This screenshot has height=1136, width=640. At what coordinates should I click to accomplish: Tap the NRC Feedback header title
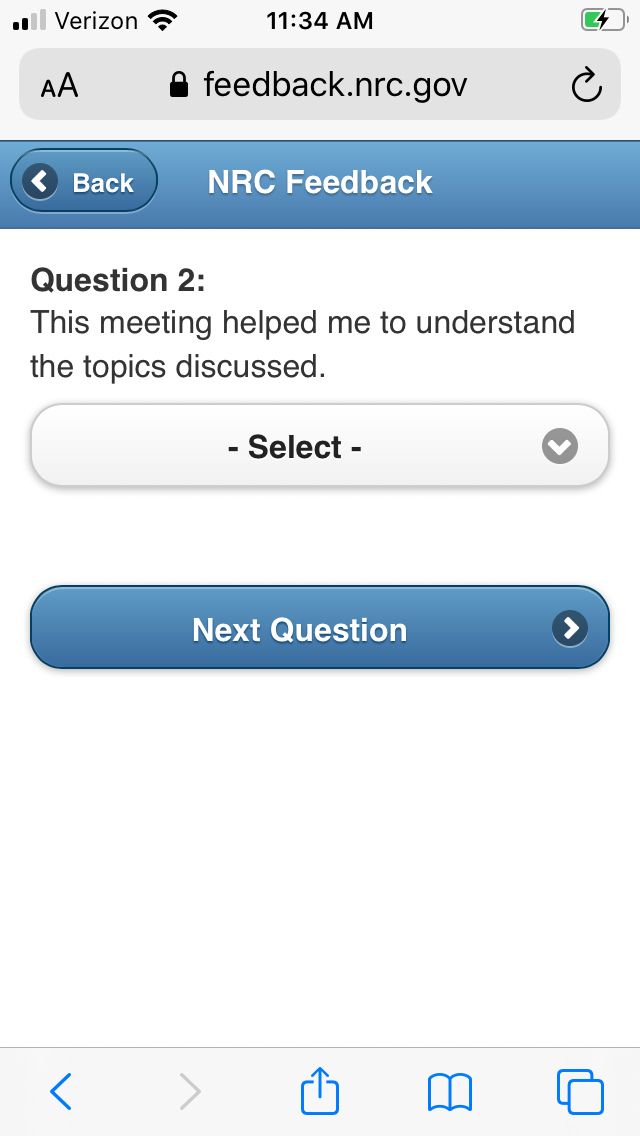[x=320, y=182]
